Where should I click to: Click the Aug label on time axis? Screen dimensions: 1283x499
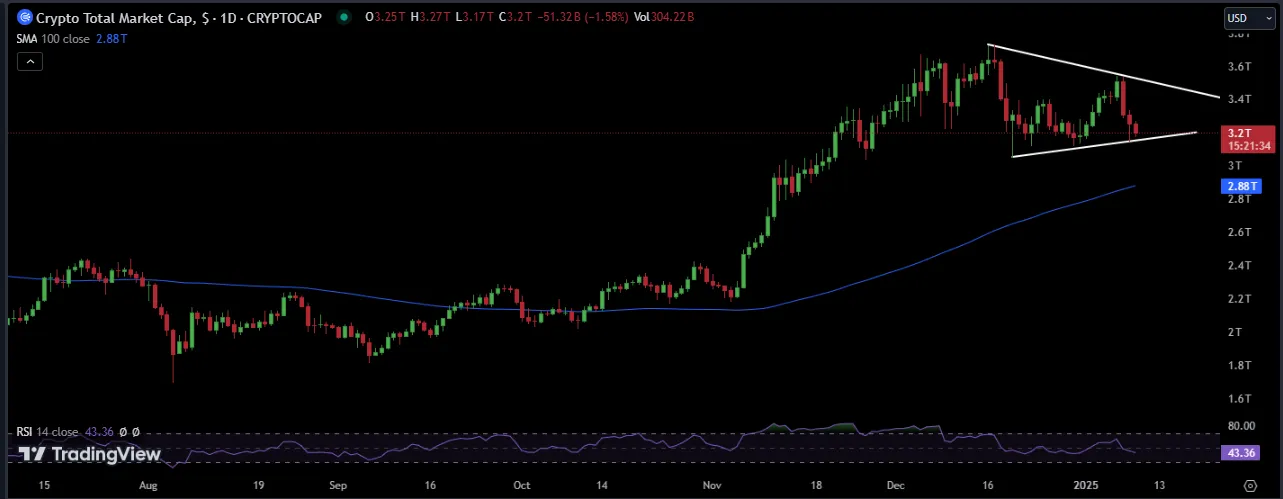(x=149, y=485)
